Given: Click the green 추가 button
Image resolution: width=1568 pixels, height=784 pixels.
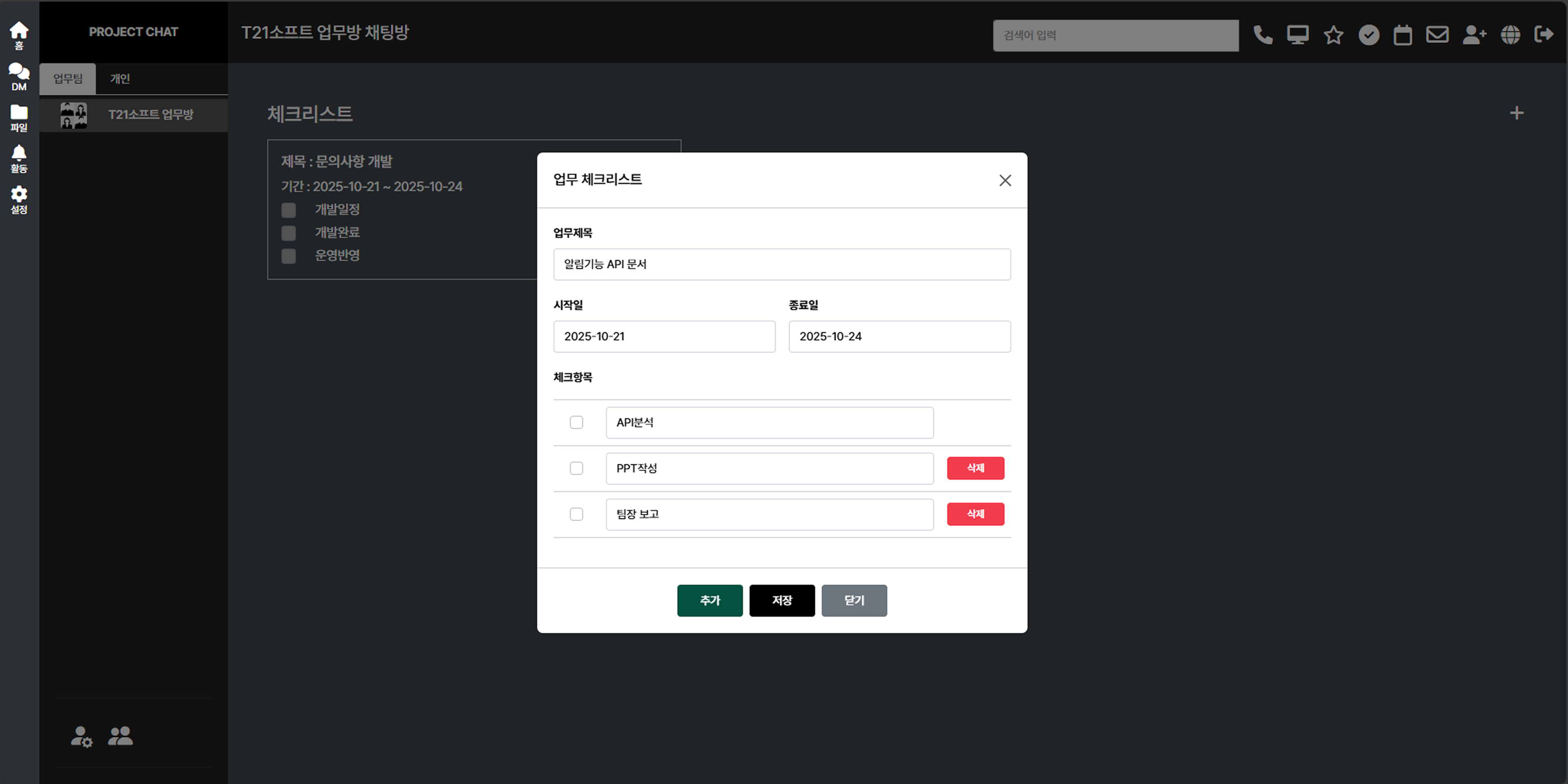Looking at the screenshot, I should [x=709, y=601].
